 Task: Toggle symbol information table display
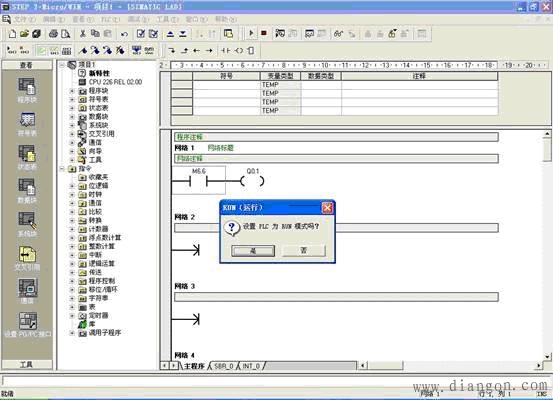click(x=66, y=50)
